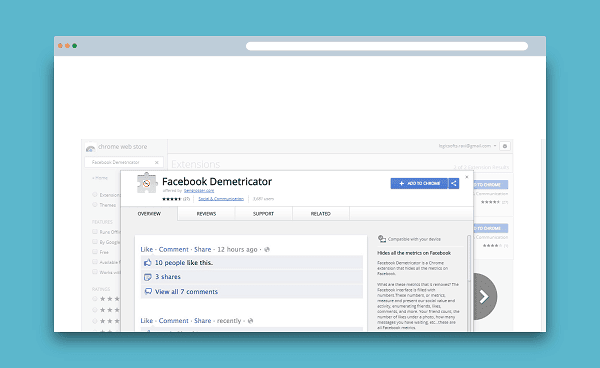600x368 pixels.
Task: Click the '10 people like this.' text
Action: (184, 263)
